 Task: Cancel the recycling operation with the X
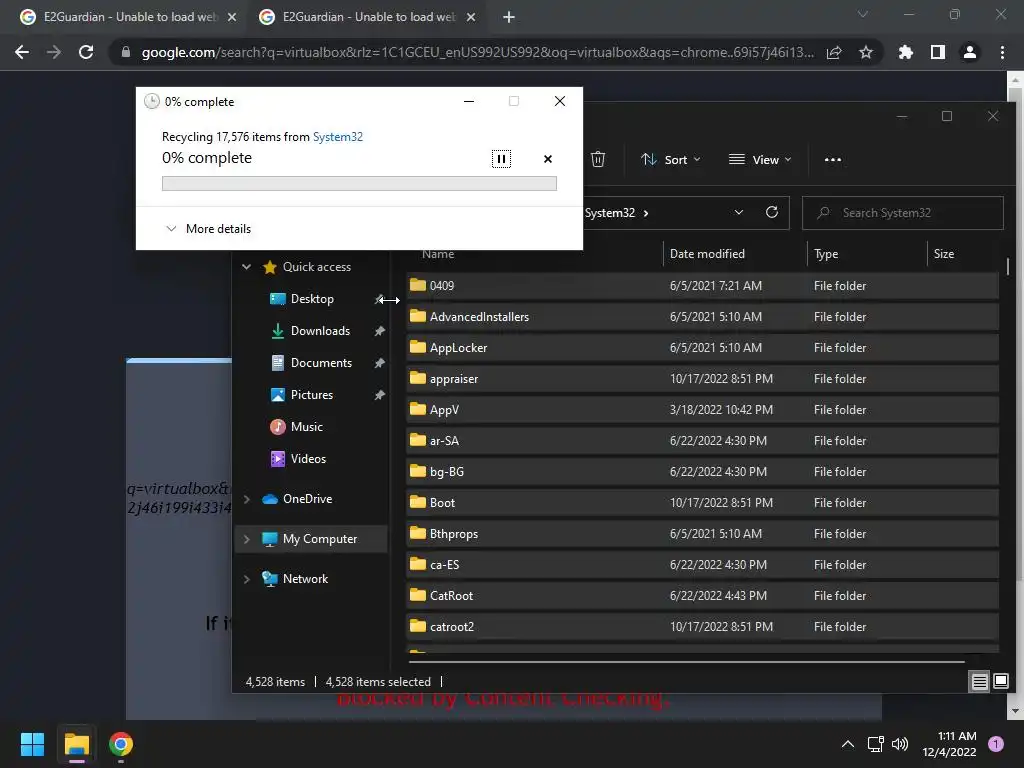tap(548, 159)
